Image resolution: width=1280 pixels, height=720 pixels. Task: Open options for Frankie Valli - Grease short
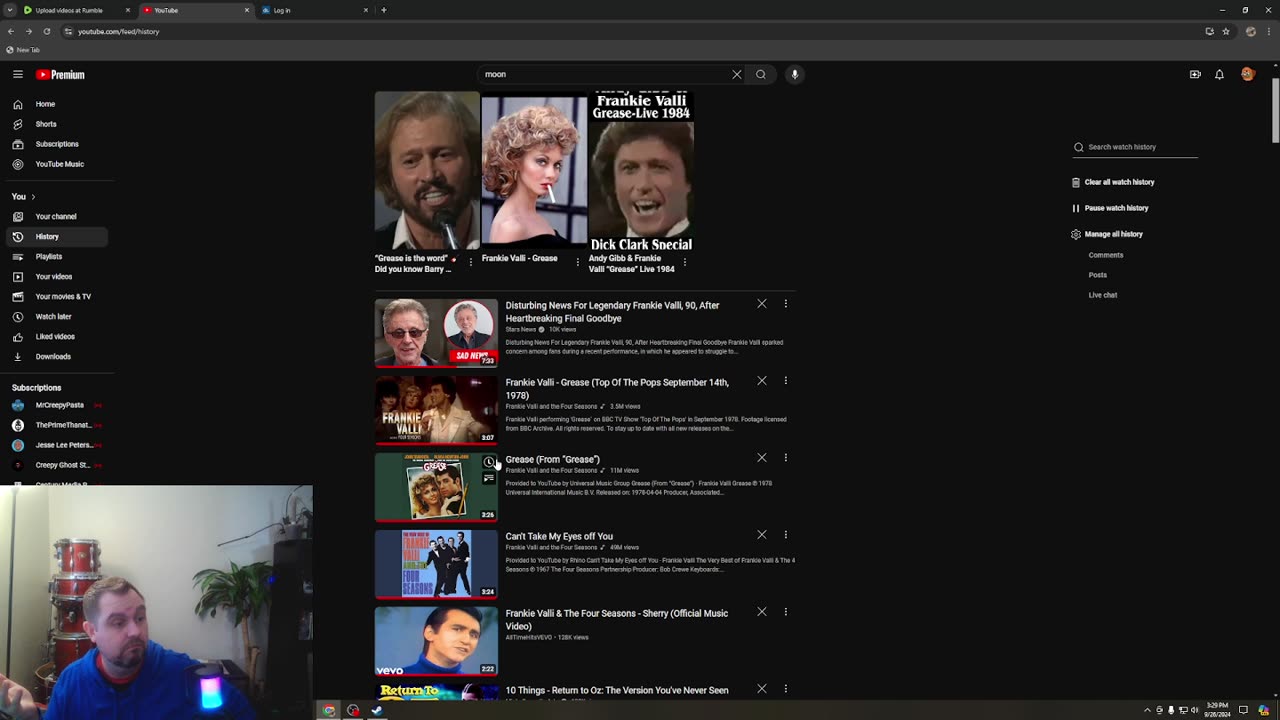pyautogui.click(x=578, y=262)
